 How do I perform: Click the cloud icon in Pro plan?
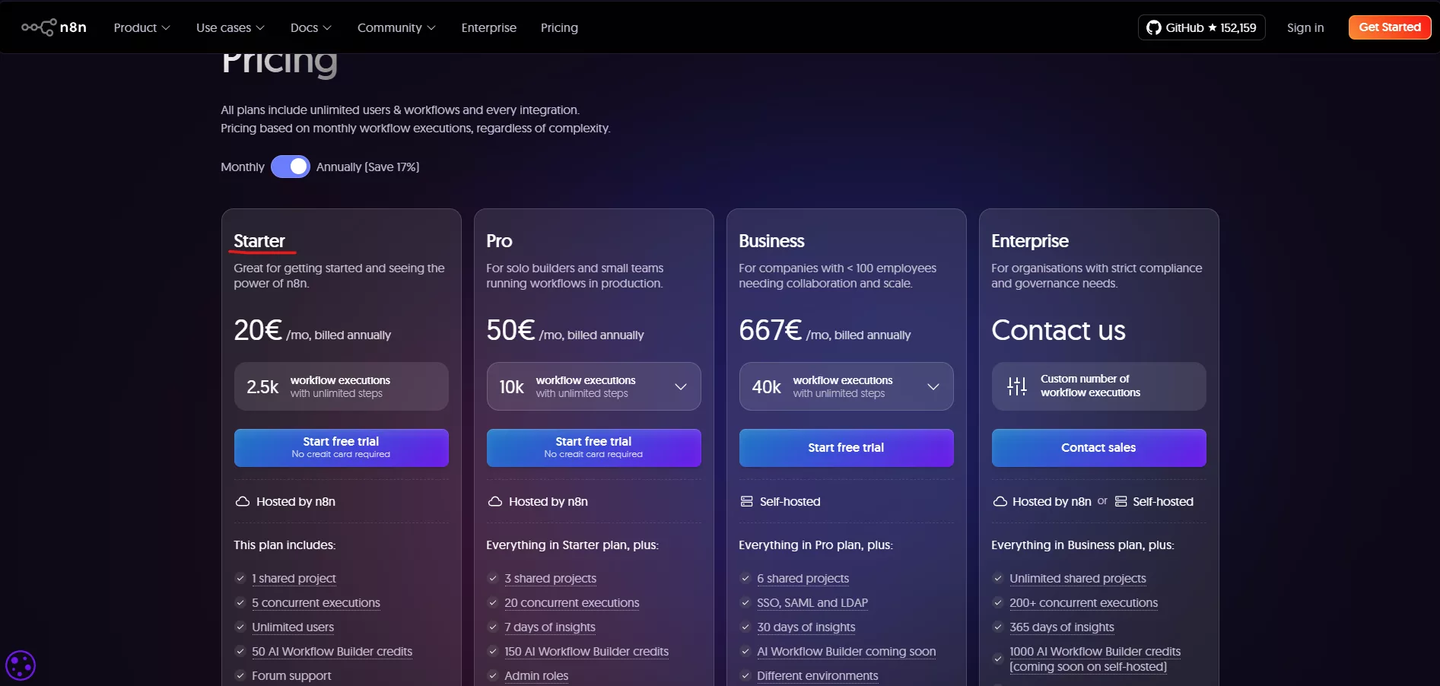pos(494,501)
